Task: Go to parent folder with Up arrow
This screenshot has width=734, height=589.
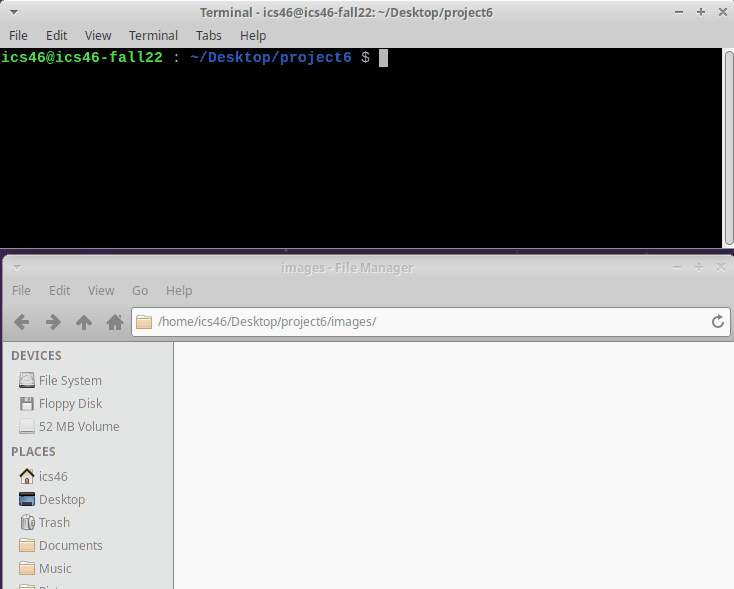Action: pyautogui.click(x=84, y=322)
